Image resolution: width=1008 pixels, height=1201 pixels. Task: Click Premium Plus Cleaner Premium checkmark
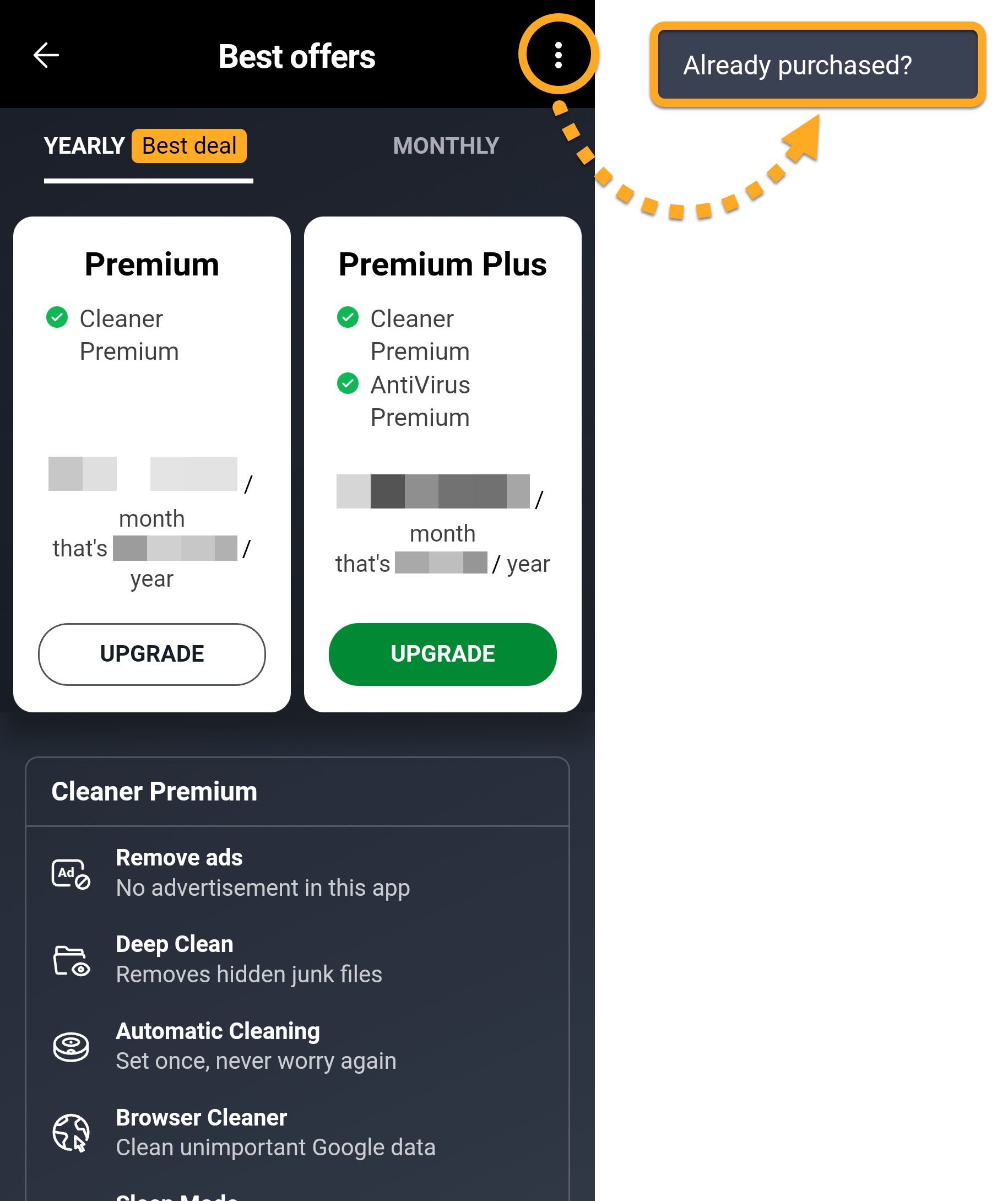coord(348,317)
